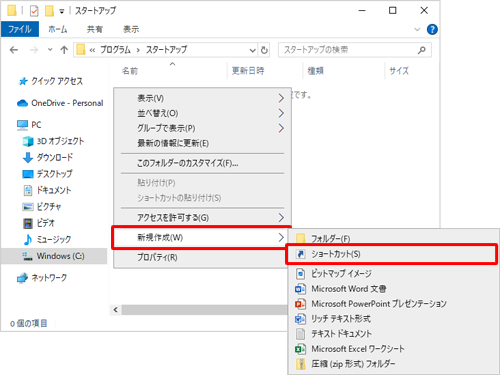The width and height of the screenshot is (500, 375).
Task: Create new Microsoft Excel ワークシート
Action: pyautogui.click(x=393, y=349)
